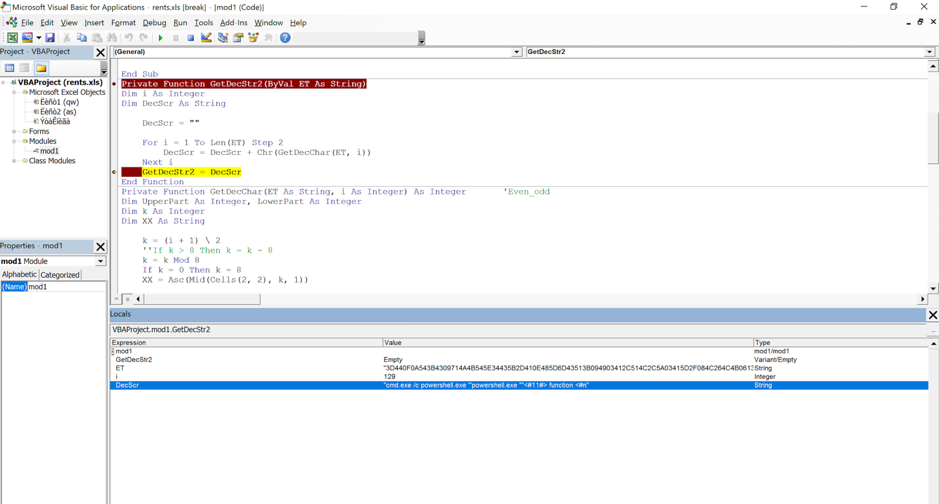
Task: Switch to Procedure View button below code
Action: (x=117, y=298)
